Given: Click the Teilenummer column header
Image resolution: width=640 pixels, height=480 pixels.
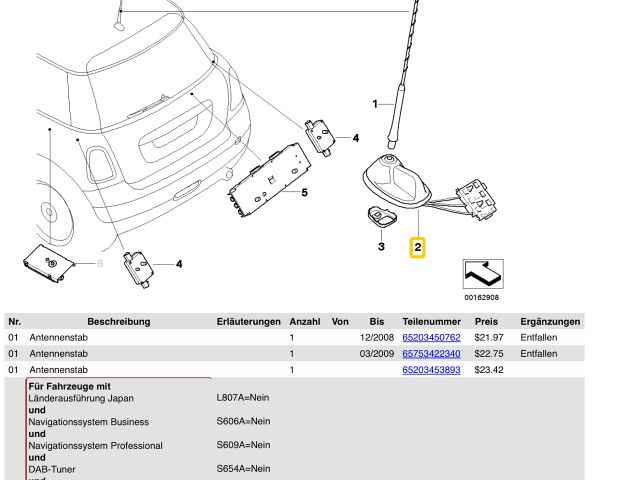Looking at the screenshot, I should [x=431, y=322].
